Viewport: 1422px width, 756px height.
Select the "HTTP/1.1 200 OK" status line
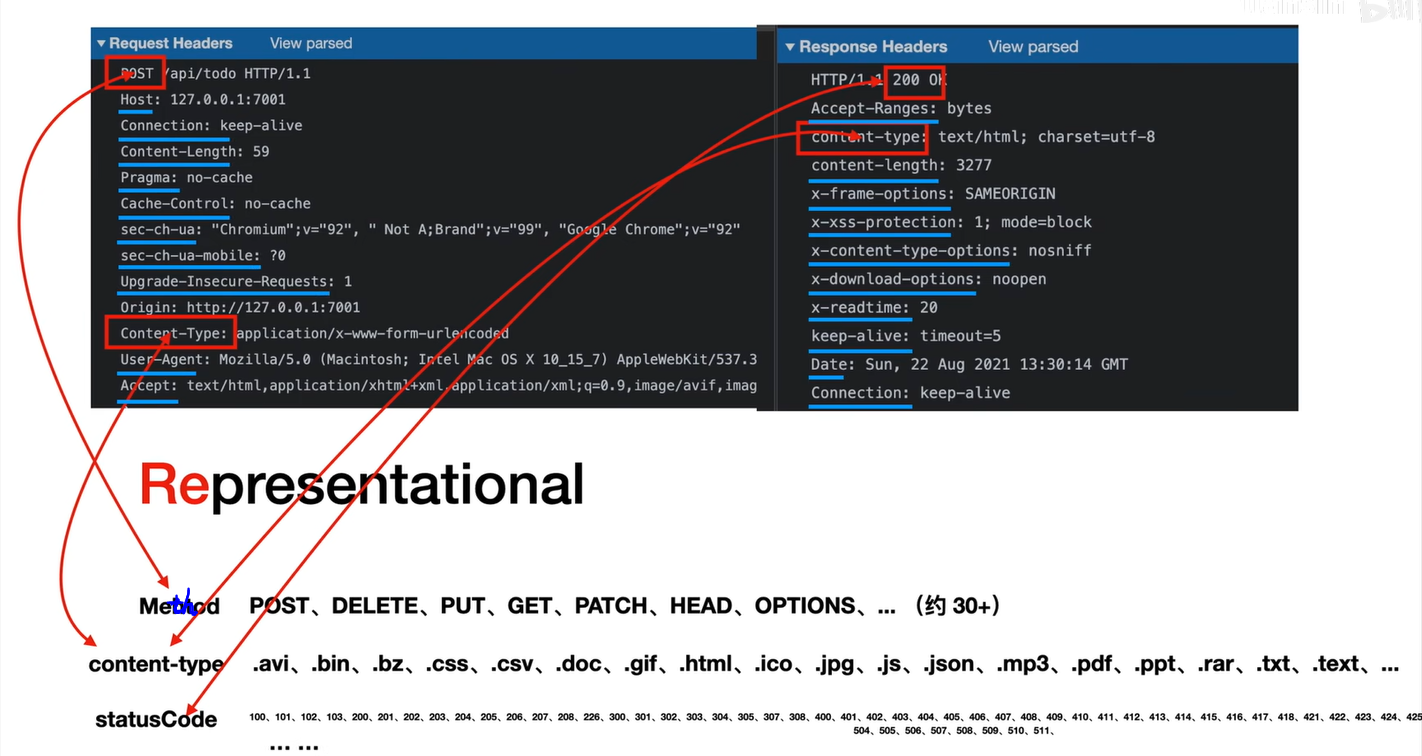point(879,80)
